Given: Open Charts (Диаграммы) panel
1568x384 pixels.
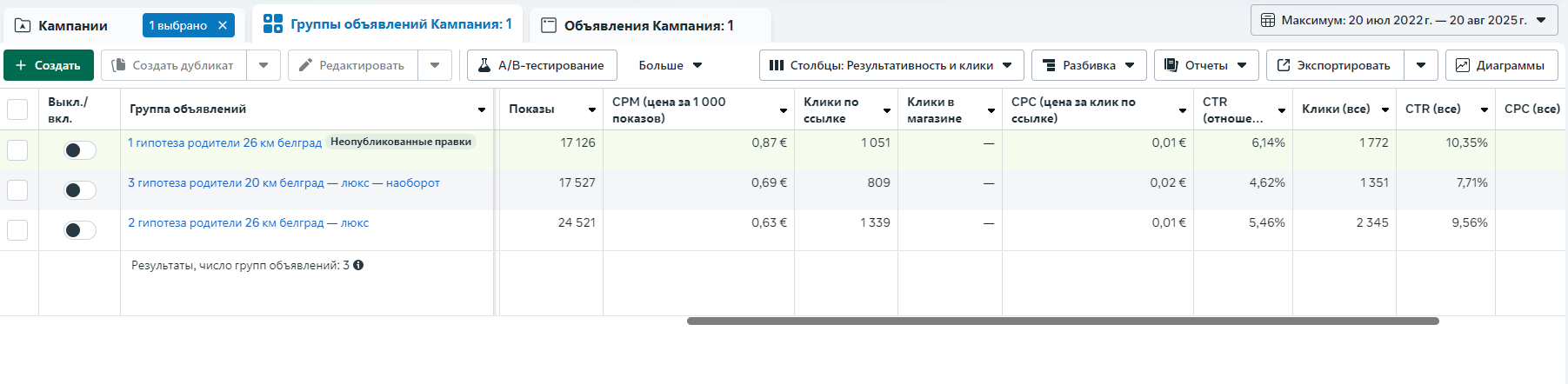Looking at the screenshot, I should (x=1501, y=65).
